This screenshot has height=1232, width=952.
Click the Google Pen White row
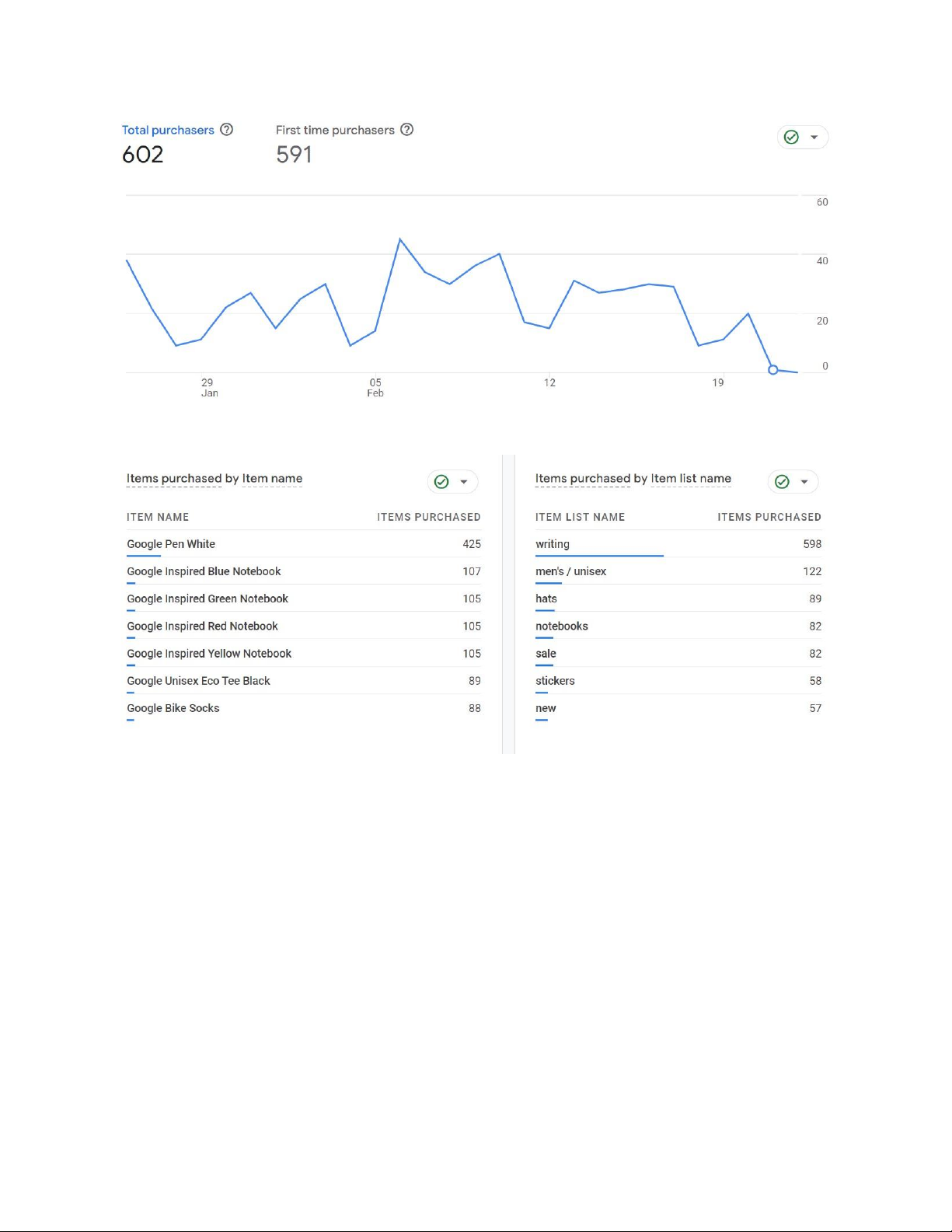click(304, 544)
